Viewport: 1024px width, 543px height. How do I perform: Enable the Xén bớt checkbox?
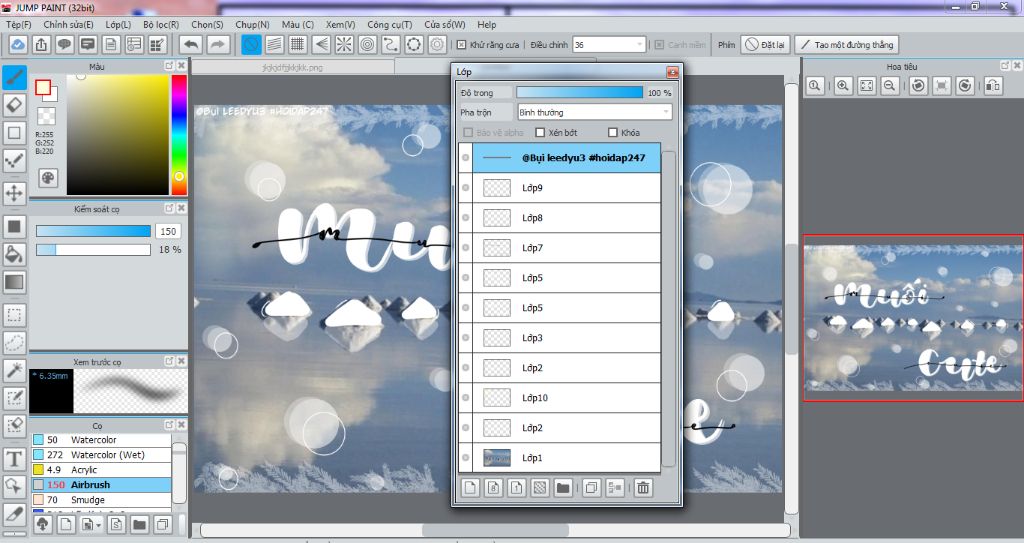540,133
